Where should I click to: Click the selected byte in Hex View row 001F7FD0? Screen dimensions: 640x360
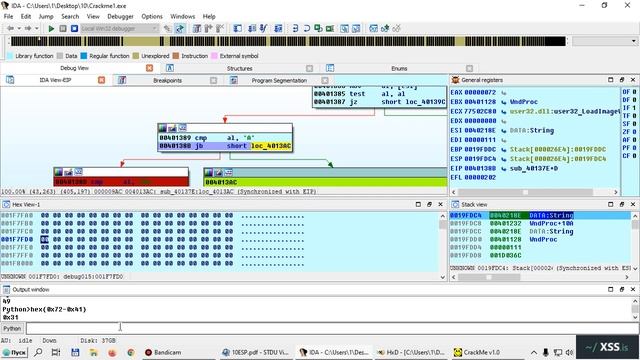(44, 239)
